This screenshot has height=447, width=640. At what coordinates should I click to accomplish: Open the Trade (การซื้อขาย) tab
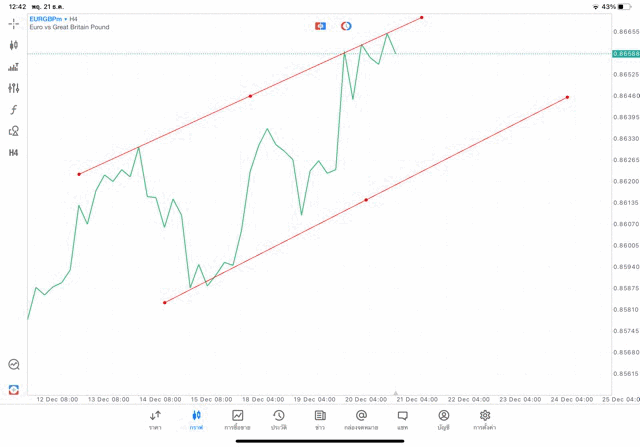(237, 420)
